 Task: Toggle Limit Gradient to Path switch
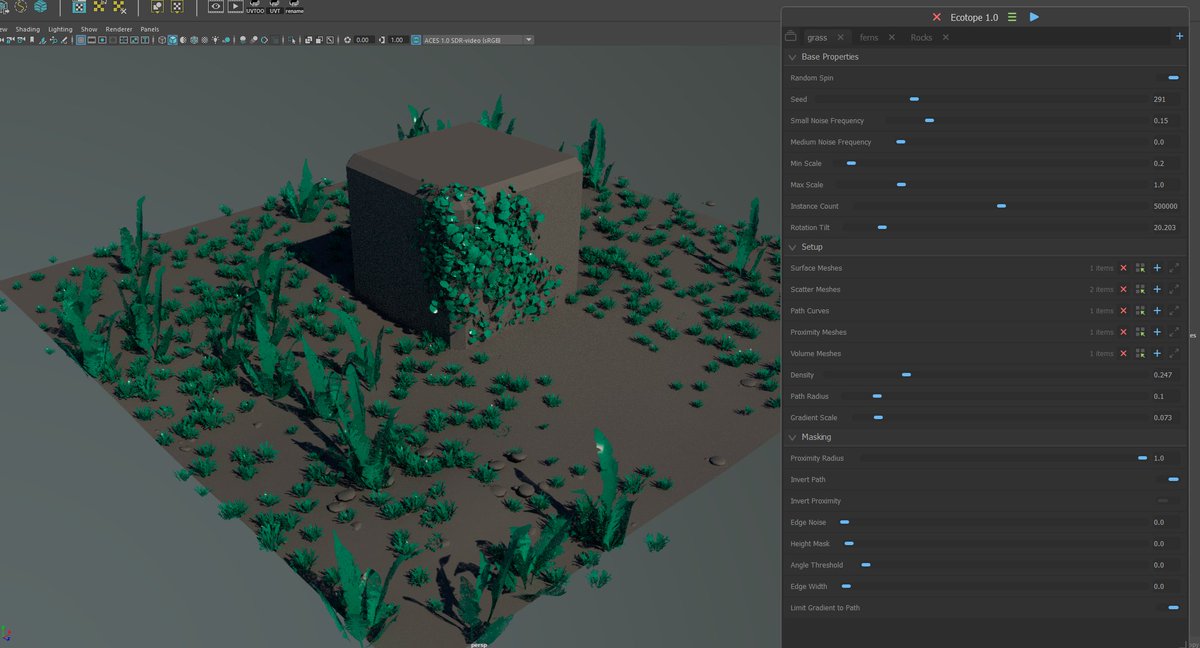tap(1173, 607)
